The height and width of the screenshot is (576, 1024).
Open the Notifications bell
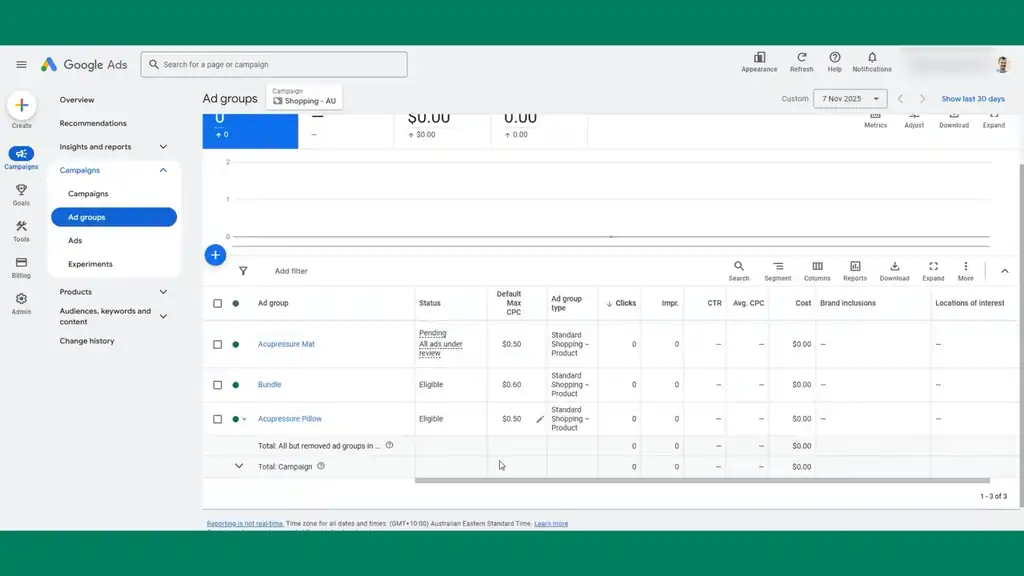[872, 61]
